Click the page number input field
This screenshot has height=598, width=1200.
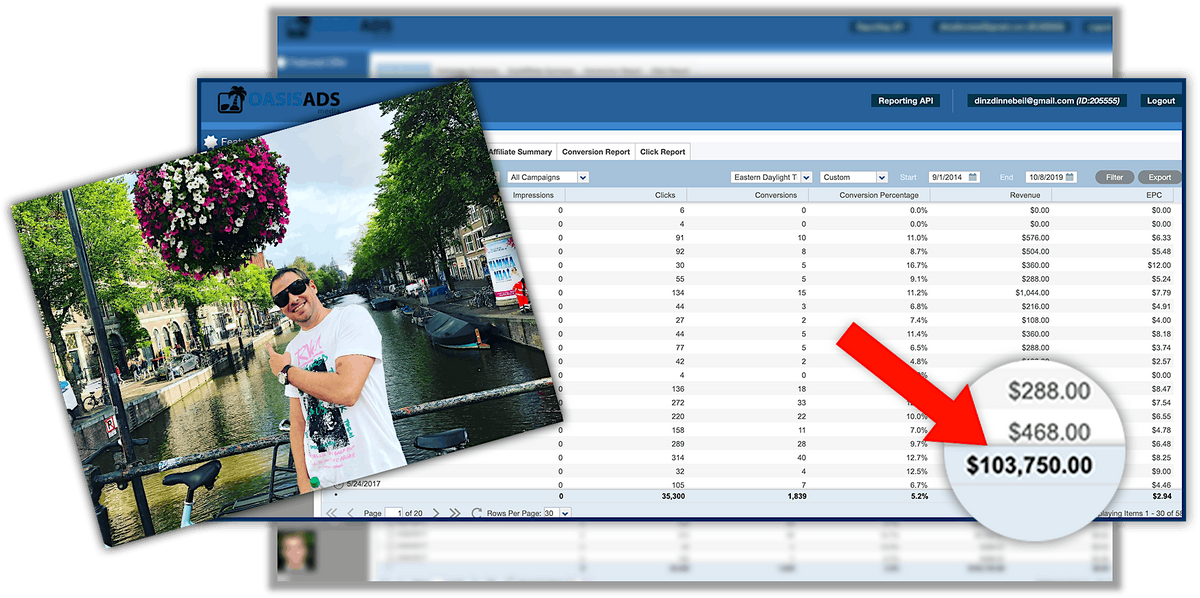[395, 513]
